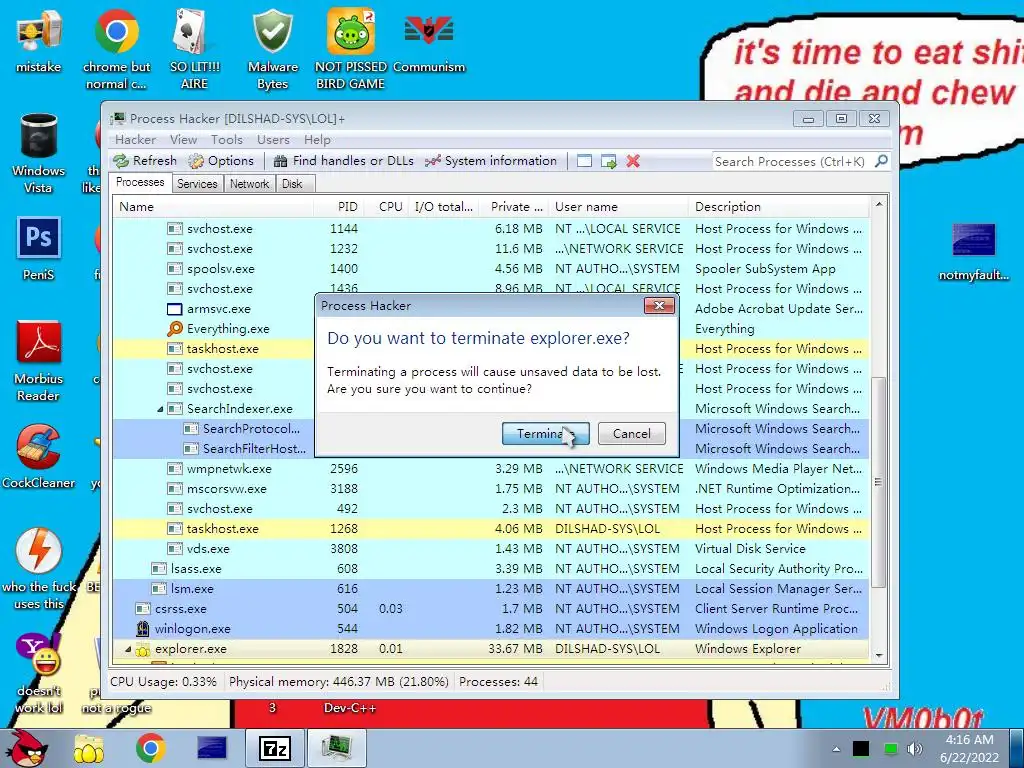The image size is (1024, 768).
Task: Select the vds.exe process row
Action: click(491, 549)
